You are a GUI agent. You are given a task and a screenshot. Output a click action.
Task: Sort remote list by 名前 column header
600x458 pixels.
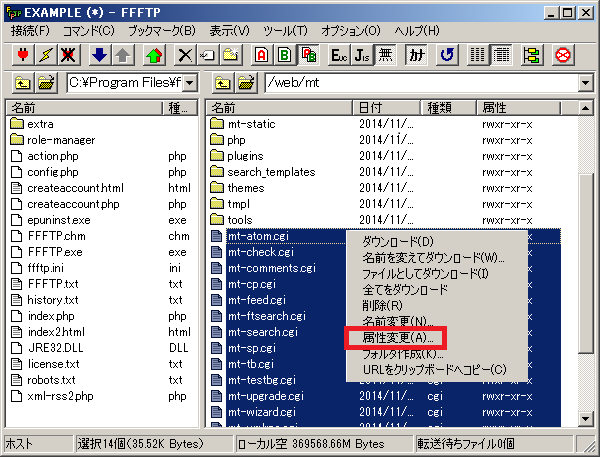(x=280, y=108)
